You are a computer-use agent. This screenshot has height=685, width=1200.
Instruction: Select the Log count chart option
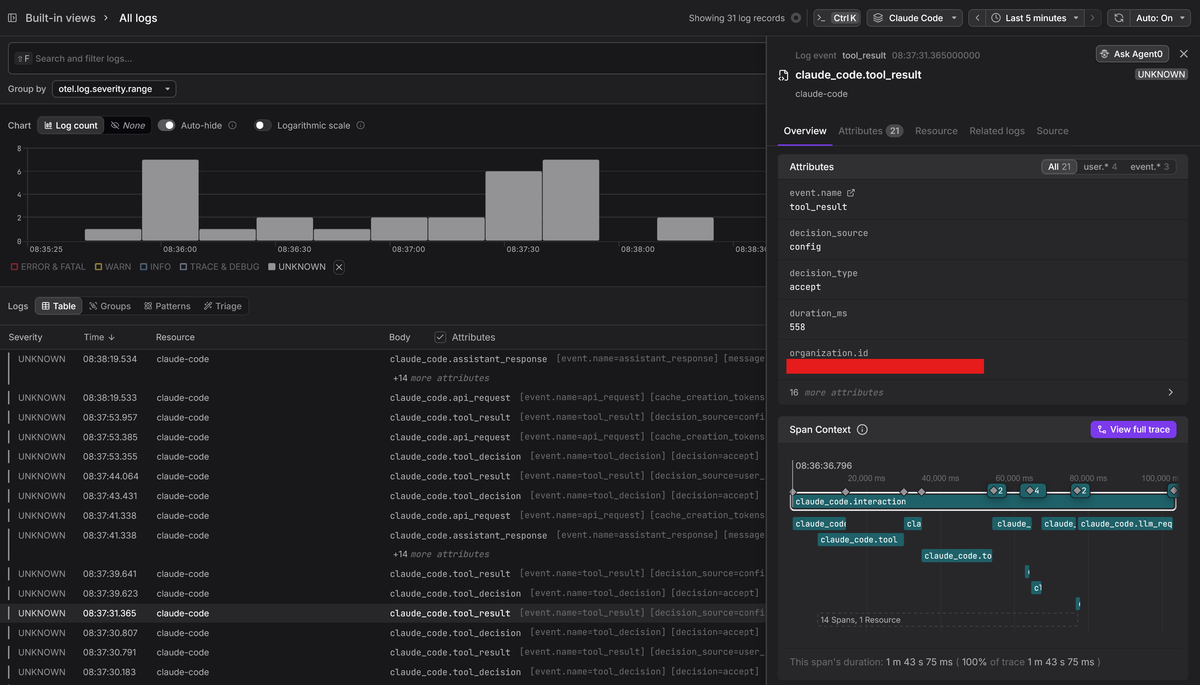[x=71, y=125]
